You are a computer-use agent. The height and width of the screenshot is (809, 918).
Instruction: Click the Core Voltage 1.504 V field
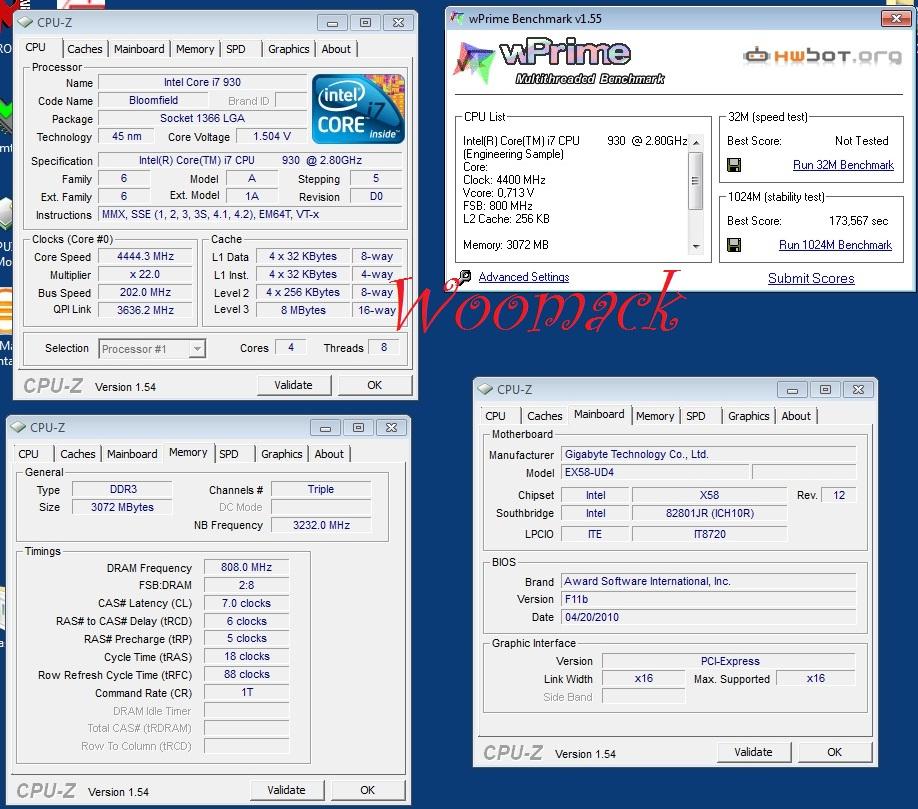(272, 136)
